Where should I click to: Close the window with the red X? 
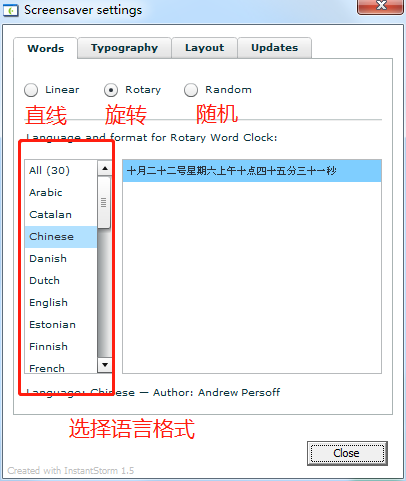click(x=381, y=6)
